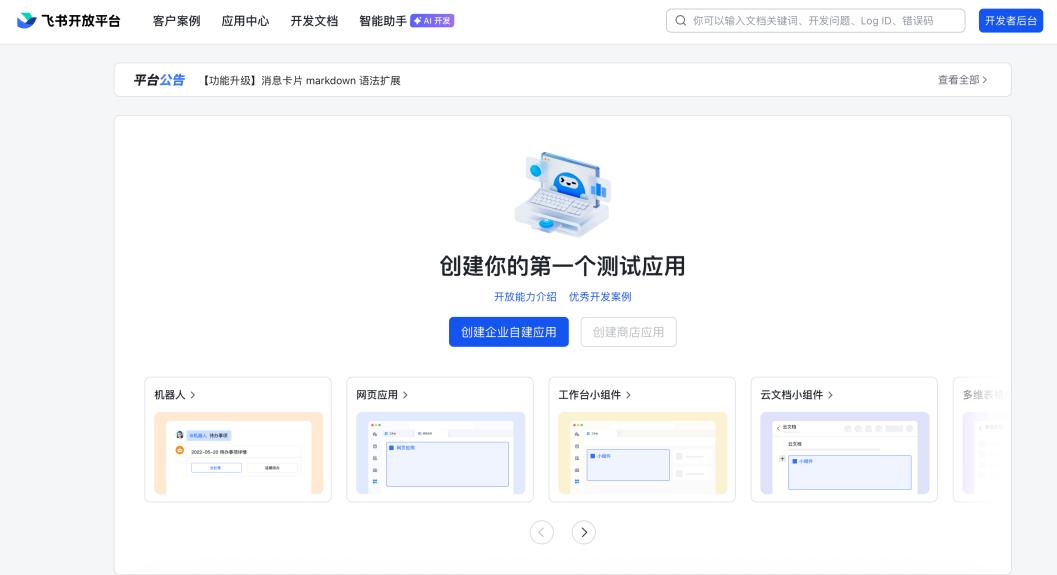Open the 客户案例 menu item

pyautogui.click(x=177, y=21)
